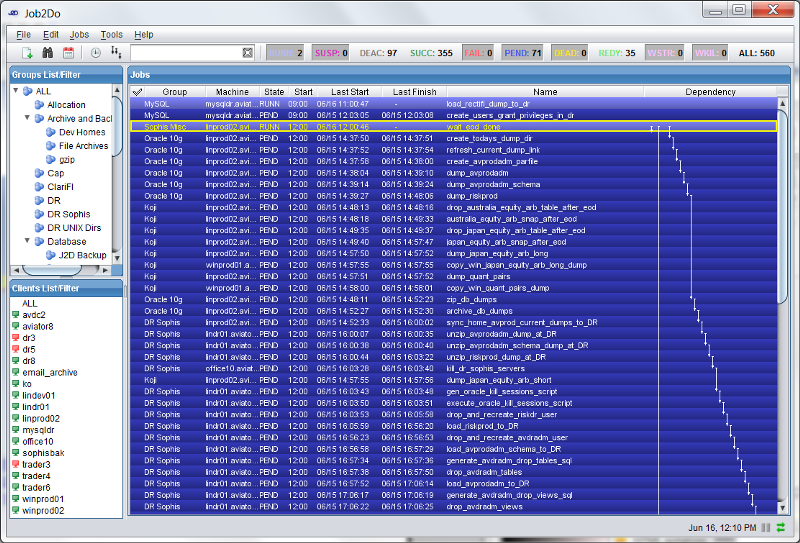Open the Help menu
Image resolution: width=800 pixels, height=543 pixels.
tap(143, 34)
